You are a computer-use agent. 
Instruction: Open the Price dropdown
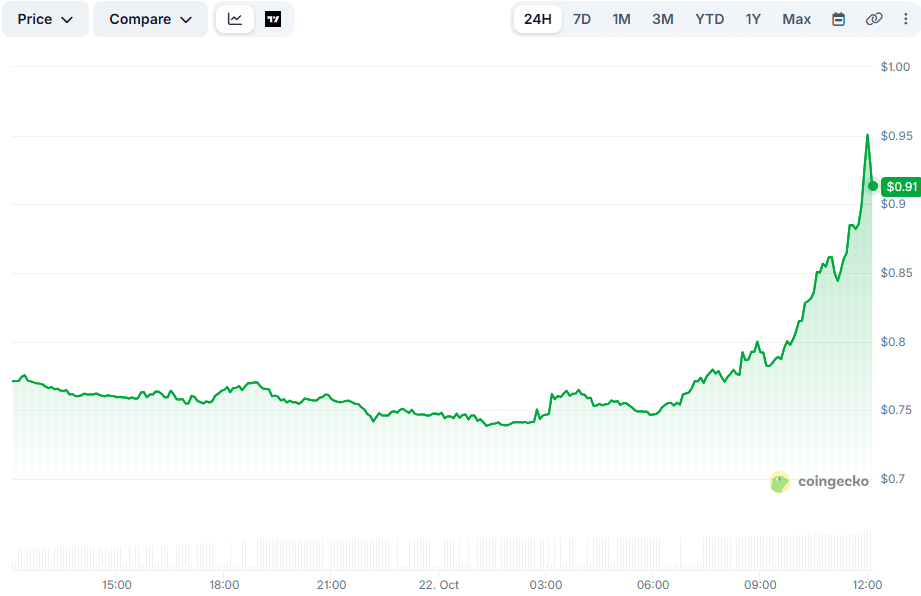45,19
